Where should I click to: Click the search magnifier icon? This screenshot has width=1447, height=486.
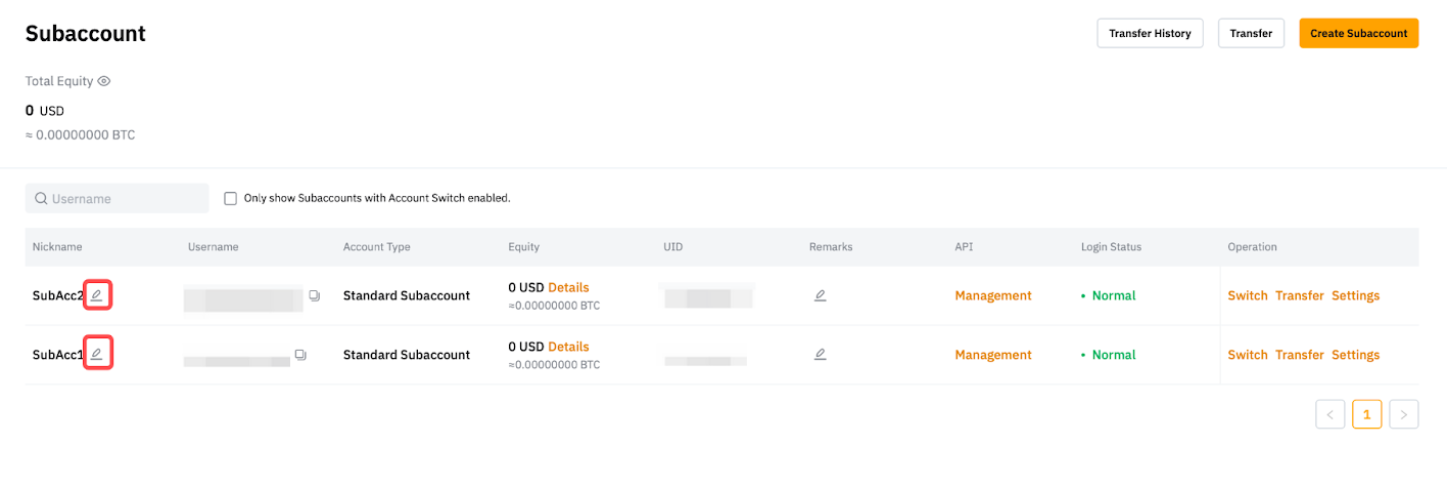(x=41, y=198)
